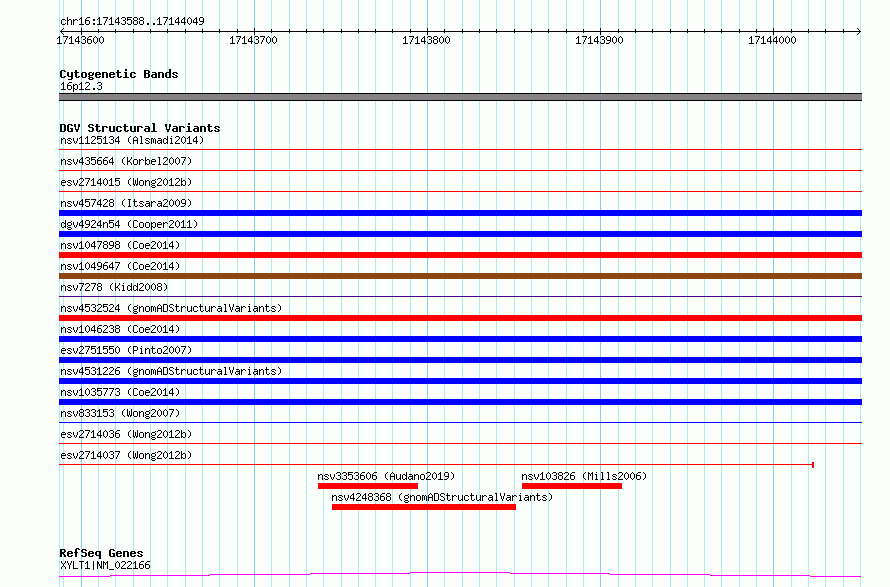Click the XYLT1|NM_022166 gene label
The image size is (890, 587).
pyautogui.click(x=106, y=565)
